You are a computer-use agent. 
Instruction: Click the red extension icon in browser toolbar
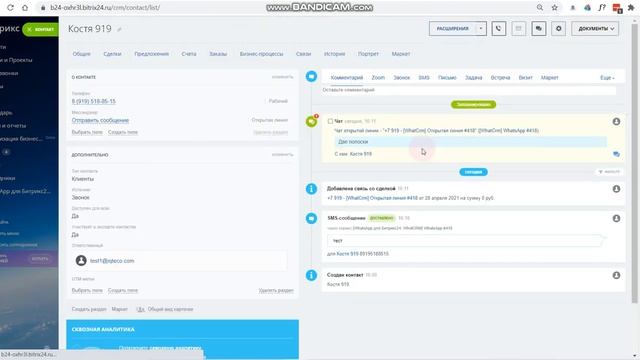point(617,8)
